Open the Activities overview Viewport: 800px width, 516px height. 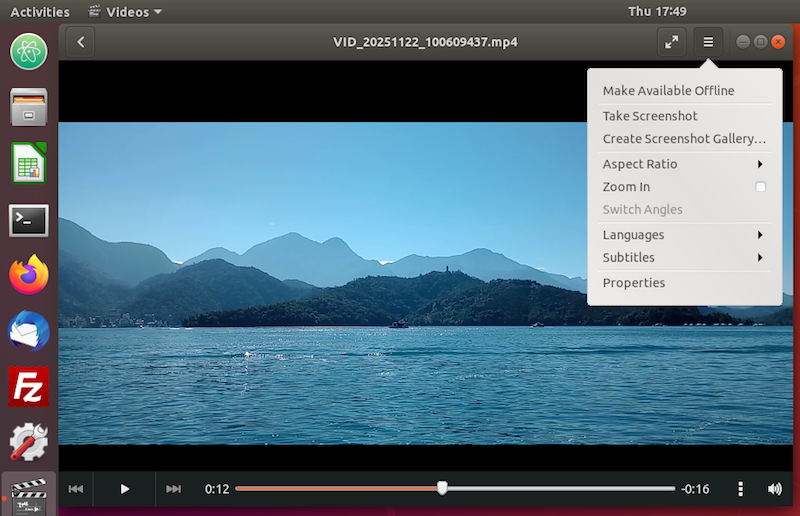coord(40,12)
